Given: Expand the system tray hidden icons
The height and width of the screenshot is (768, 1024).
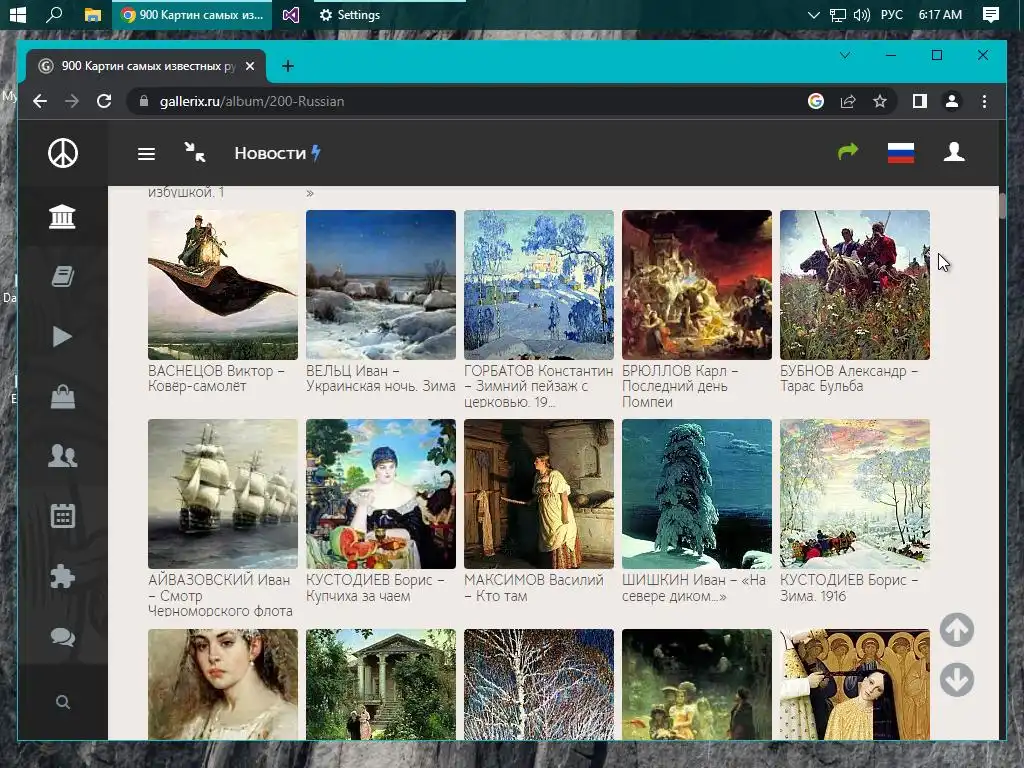Looking at the screenshot, I should tap(814, 15).
